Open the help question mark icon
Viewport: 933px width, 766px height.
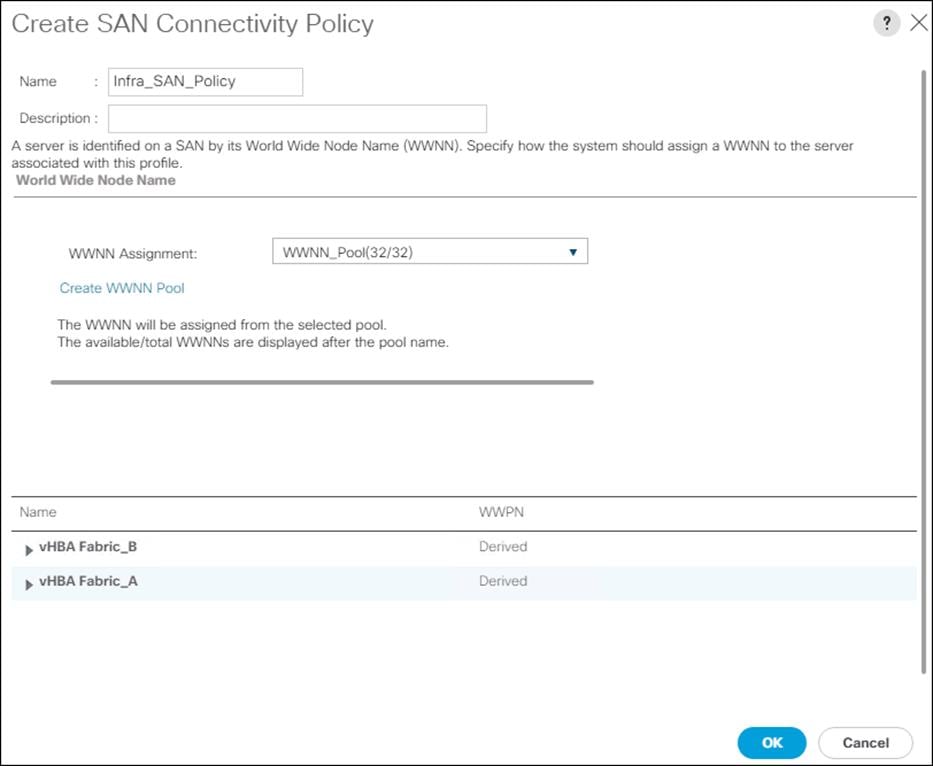[x=887, y=23]
